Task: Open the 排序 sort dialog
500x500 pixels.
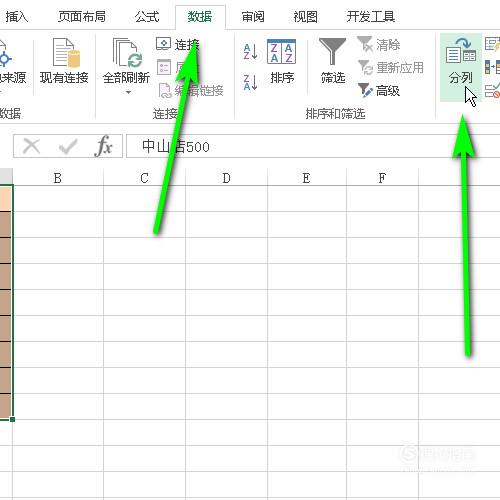Action: click(x=282, y=62)
